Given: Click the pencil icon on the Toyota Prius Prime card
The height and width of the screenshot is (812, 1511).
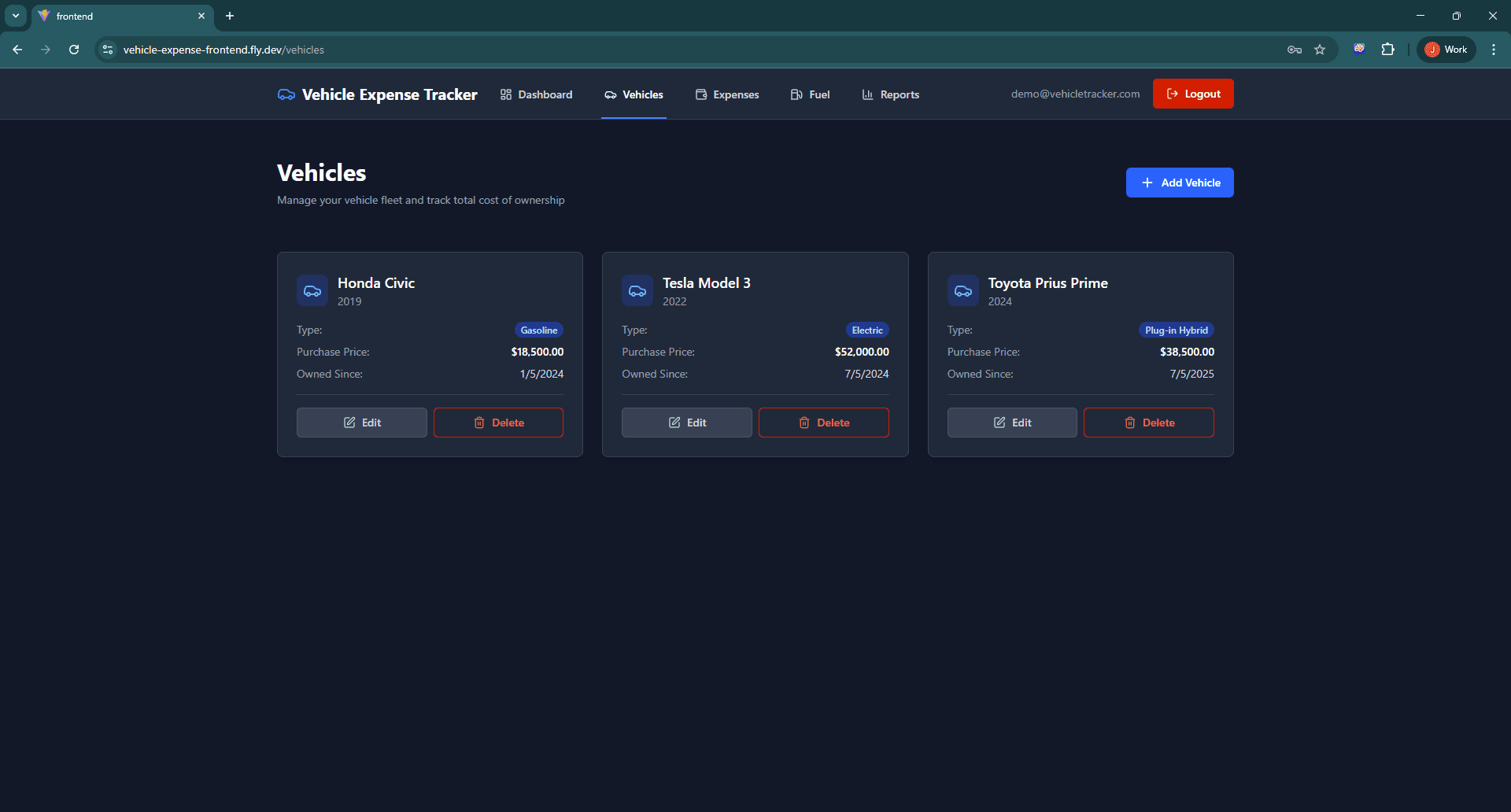Looking at the screenshot, I should tap(999, 423).
